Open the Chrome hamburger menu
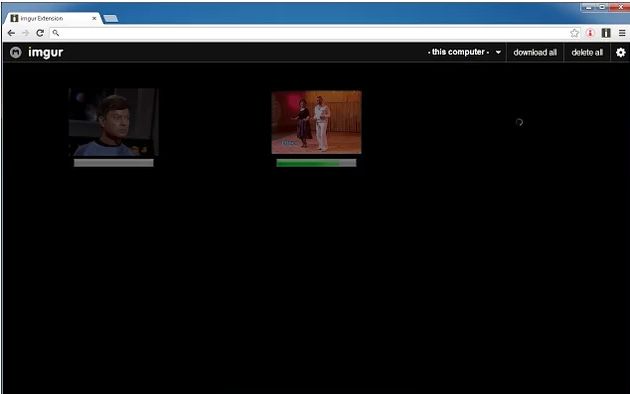 click(622, 33)
